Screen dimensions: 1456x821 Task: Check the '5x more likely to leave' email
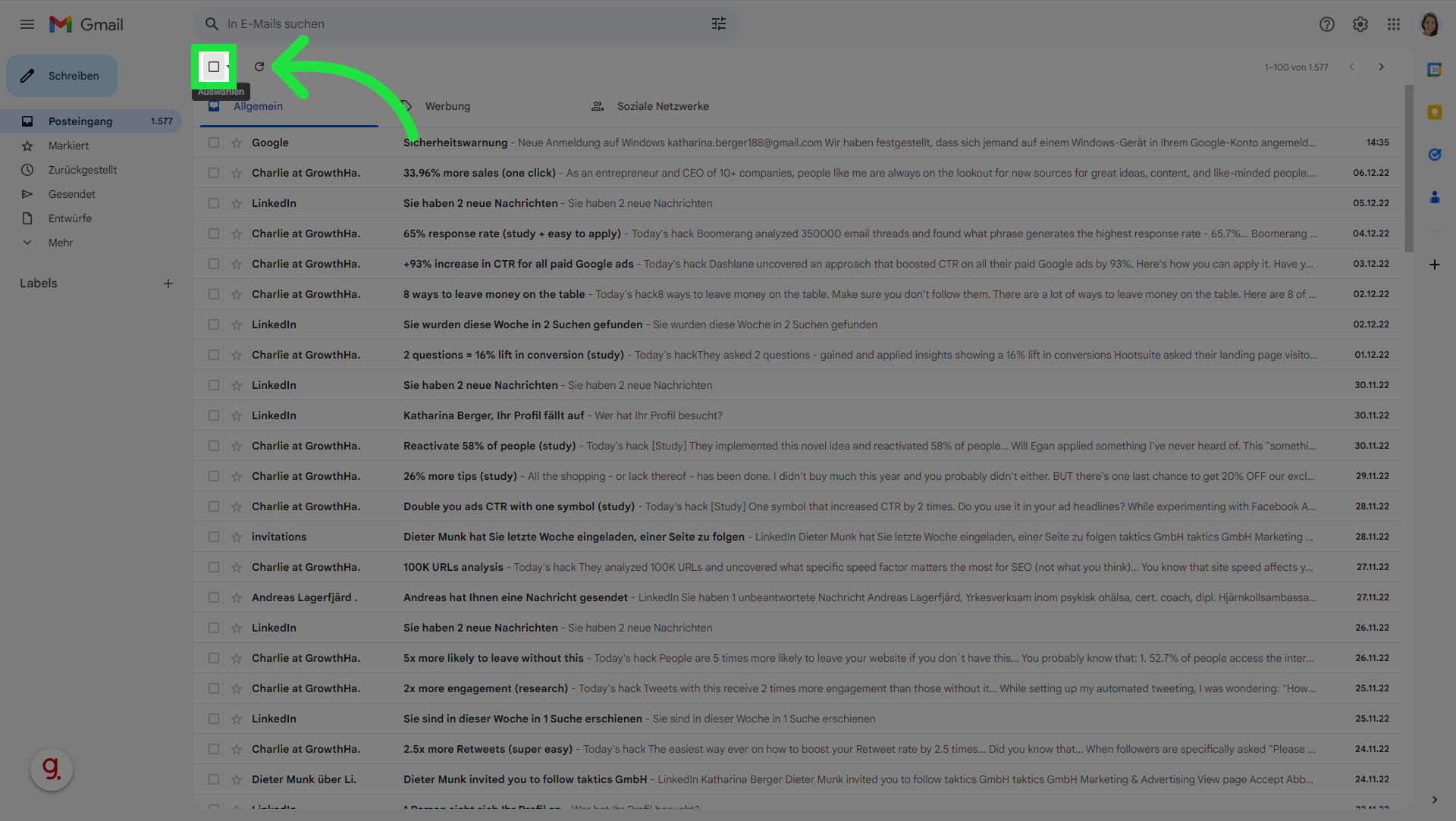pos(214,658)
